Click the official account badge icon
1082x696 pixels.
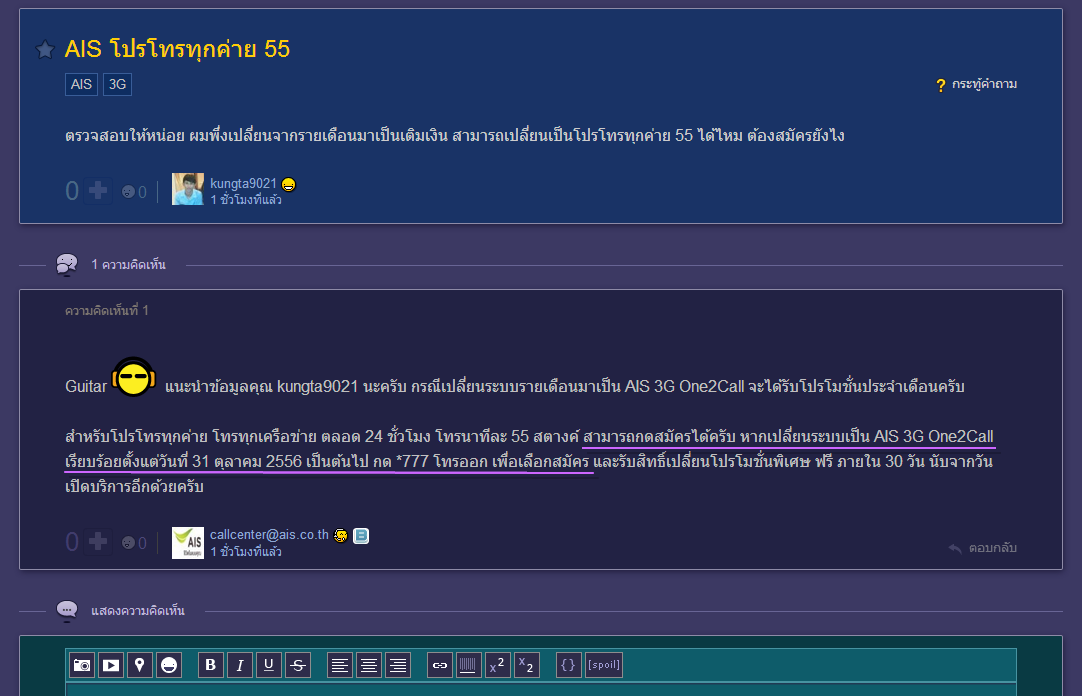[361, 535]
